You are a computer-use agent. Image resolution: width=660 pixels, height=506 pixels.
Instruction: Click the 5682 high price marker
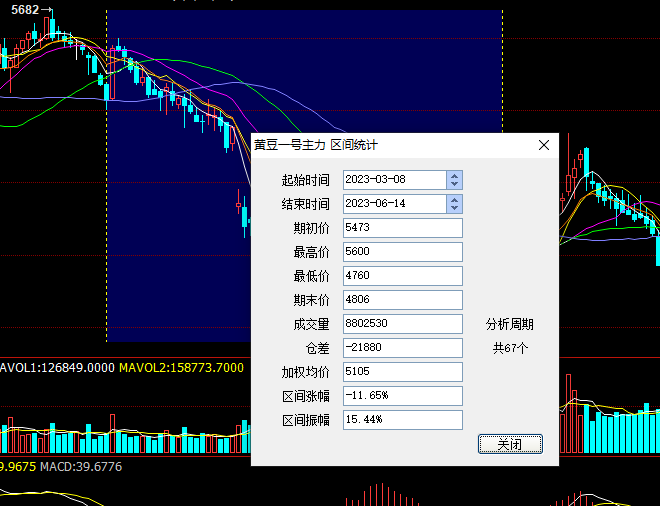point(26,10)
